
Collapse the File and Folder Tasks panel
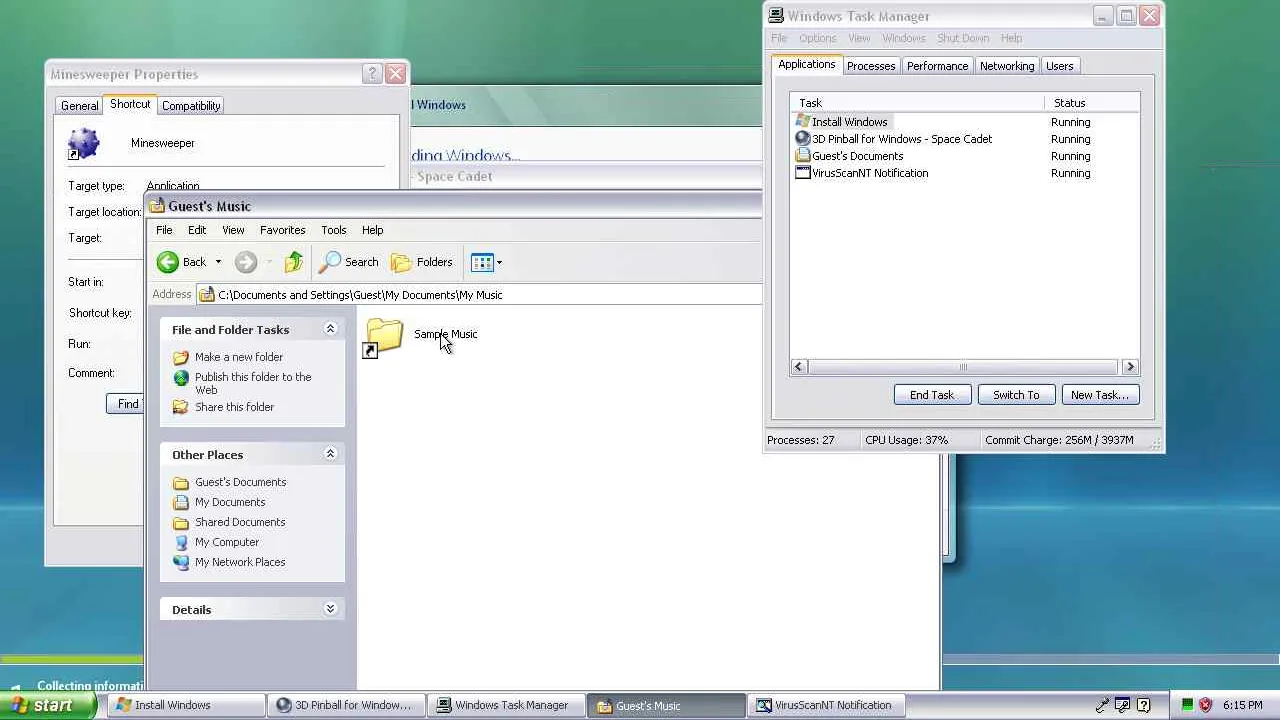pos(330,329)
